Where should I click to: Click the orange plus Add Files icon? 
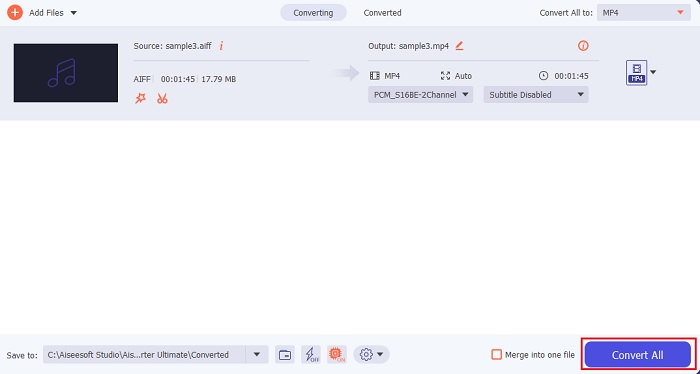coord(15,12)
